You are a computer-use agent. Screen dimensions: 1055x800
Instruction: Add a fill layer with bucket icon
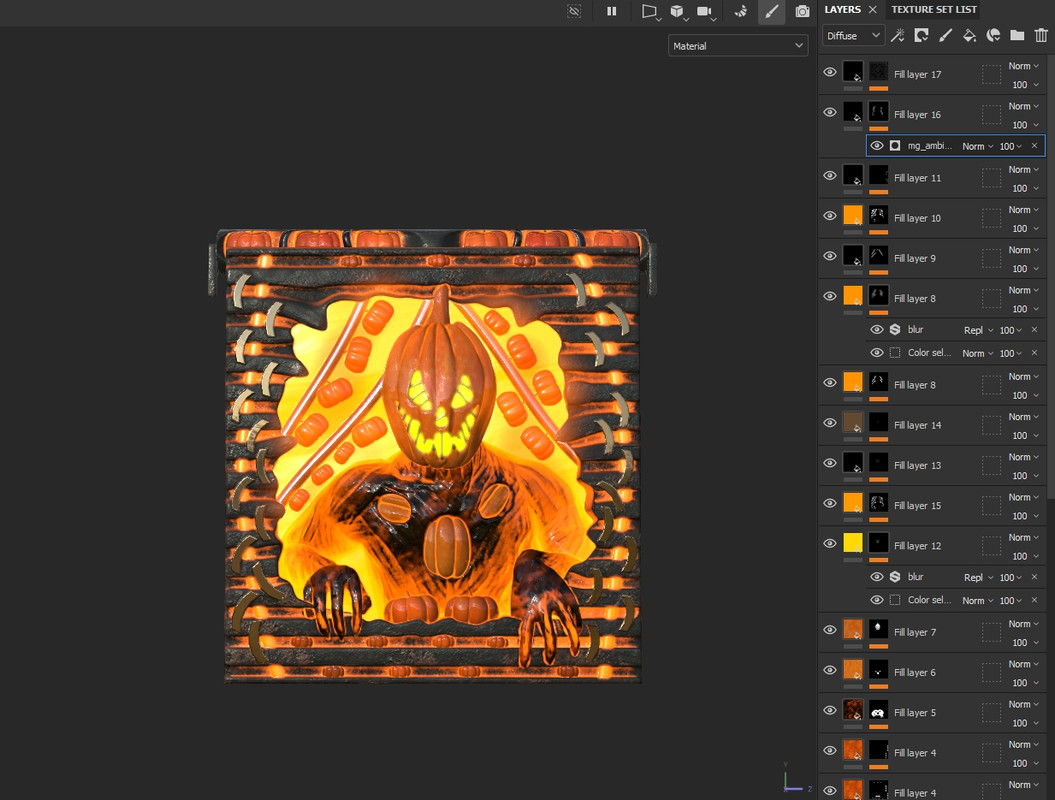point(970,36)
